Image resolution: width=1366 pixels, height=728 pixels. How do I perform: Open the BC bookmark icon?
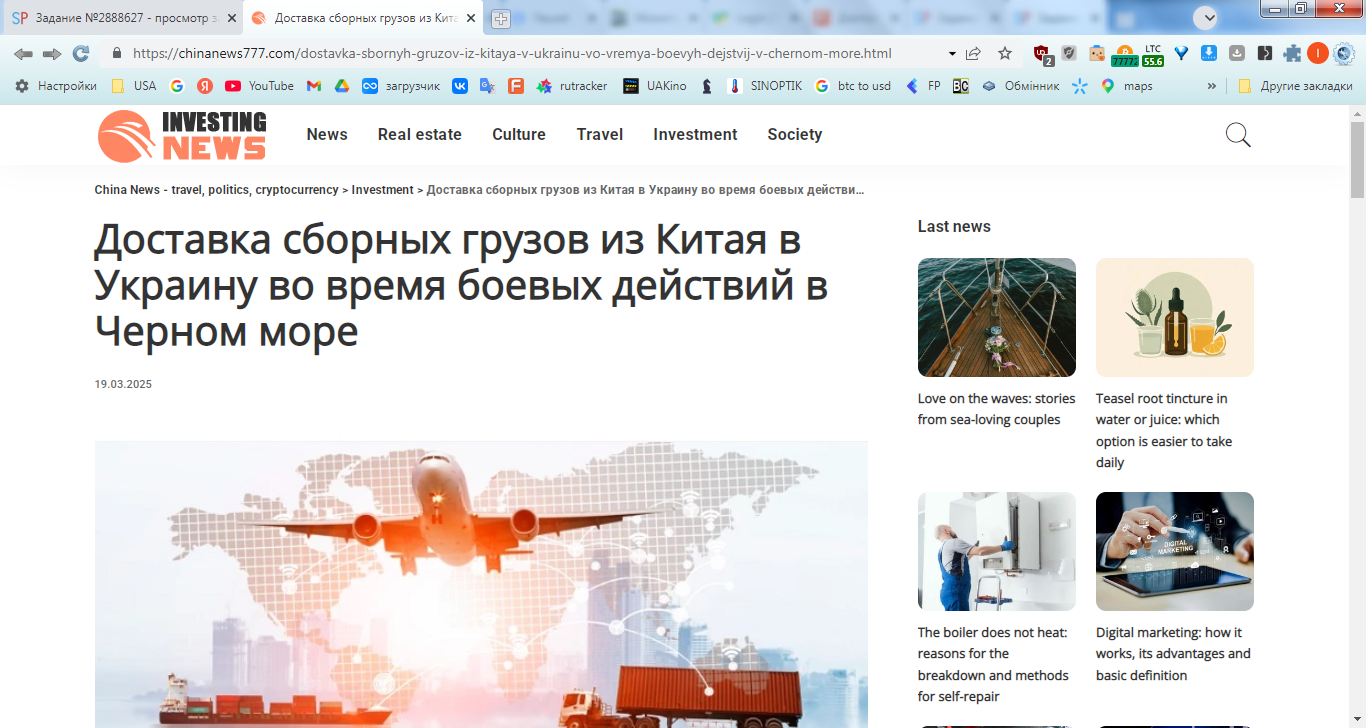click(x=960, y=86)
